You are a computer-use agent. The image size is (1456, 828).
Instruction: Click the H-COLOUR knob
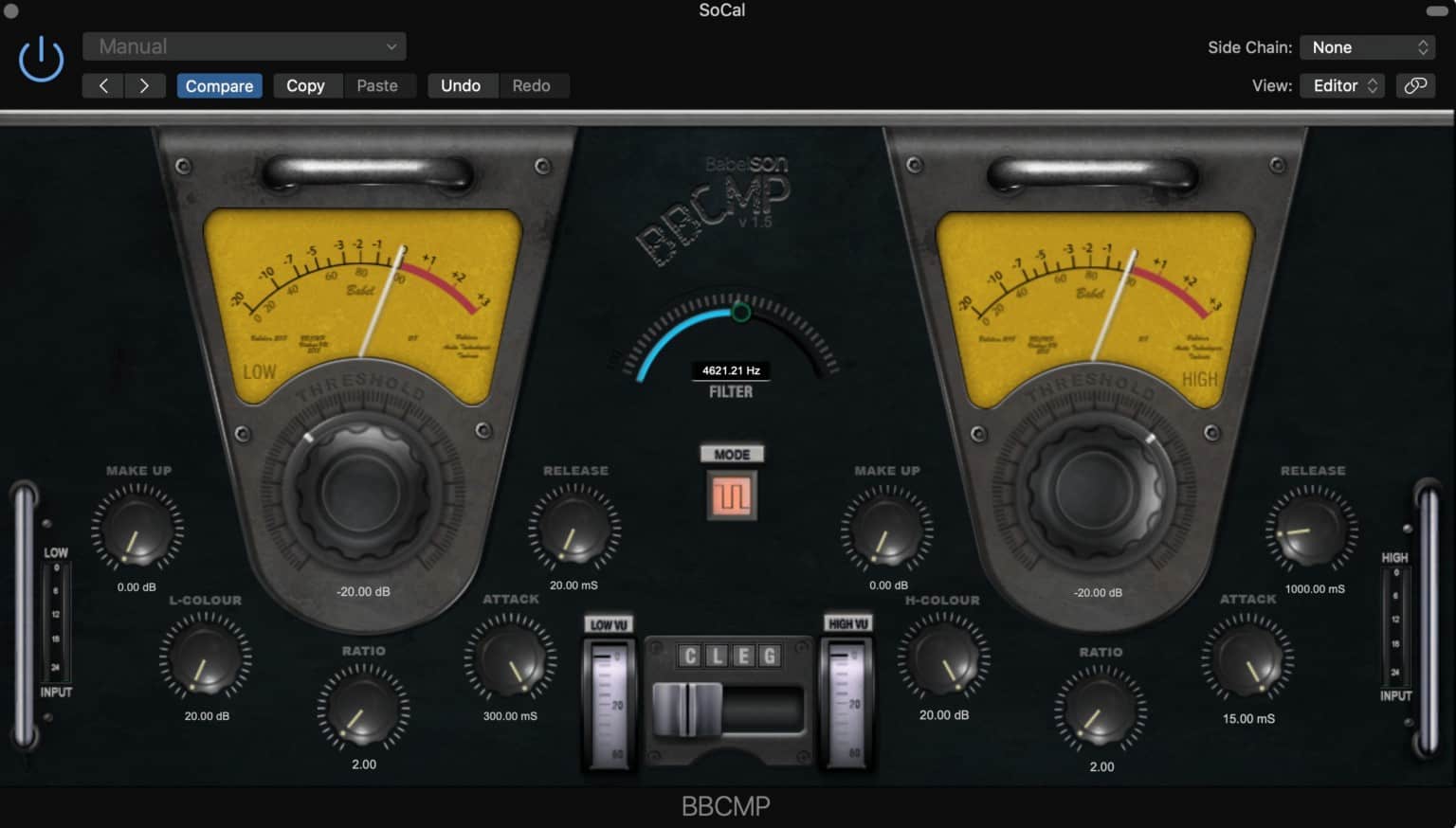pos(943,657)
